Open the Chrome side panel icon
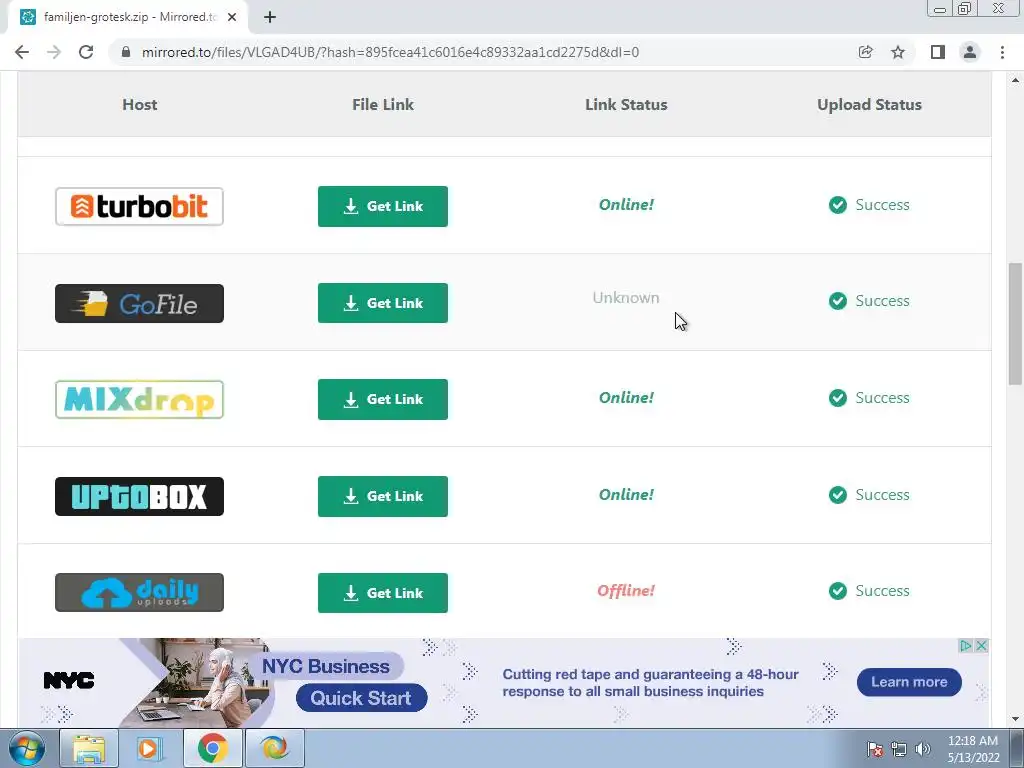 coord(938,52)
